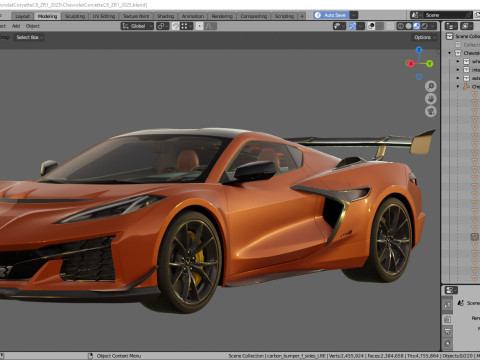Screen dimensions: 480x360
Task: Switch to the Scripting workspace tab
Action: tap(284, 16)
